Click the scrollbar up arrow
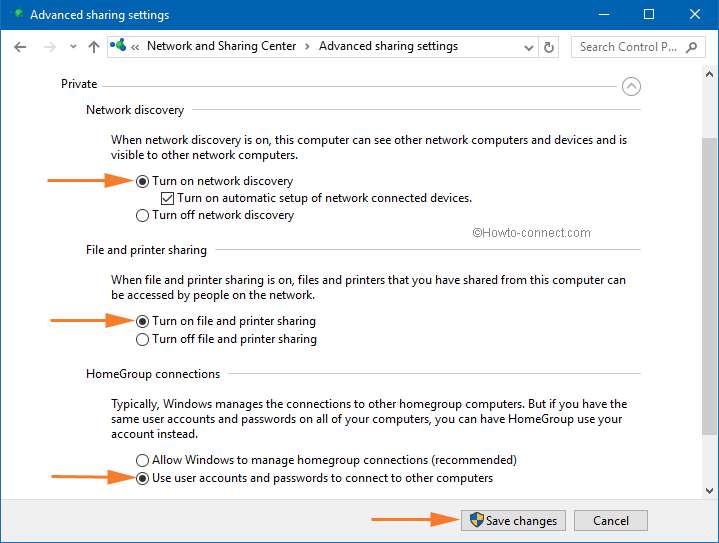The width and height of the screenshot is (719, 543). (709, 74)
